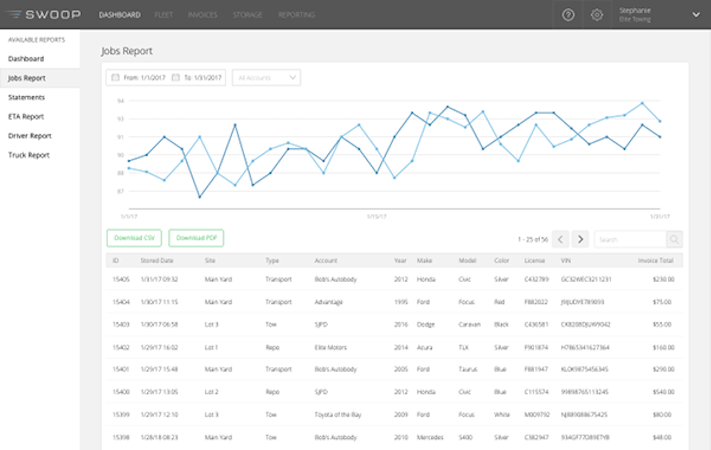
Task: Sort by the Type column header
Action: pos(272,261)
